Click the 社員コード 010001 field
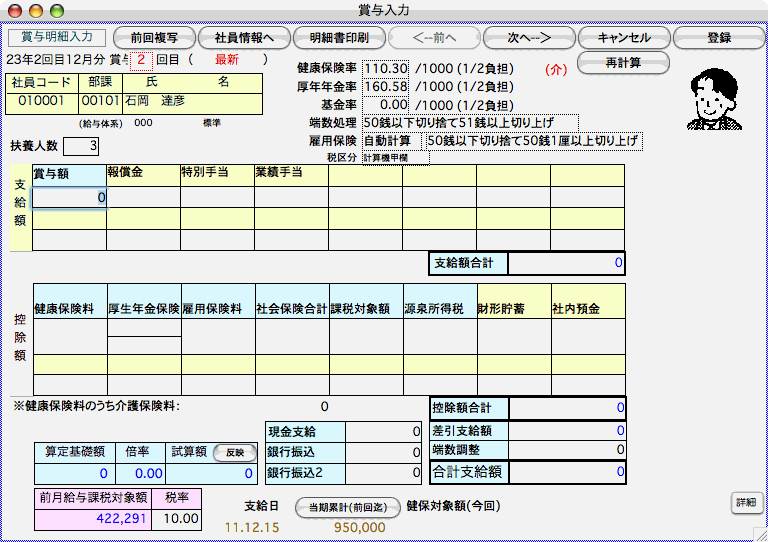This screenshot has width=768, height=542. [x=42, y=100]
